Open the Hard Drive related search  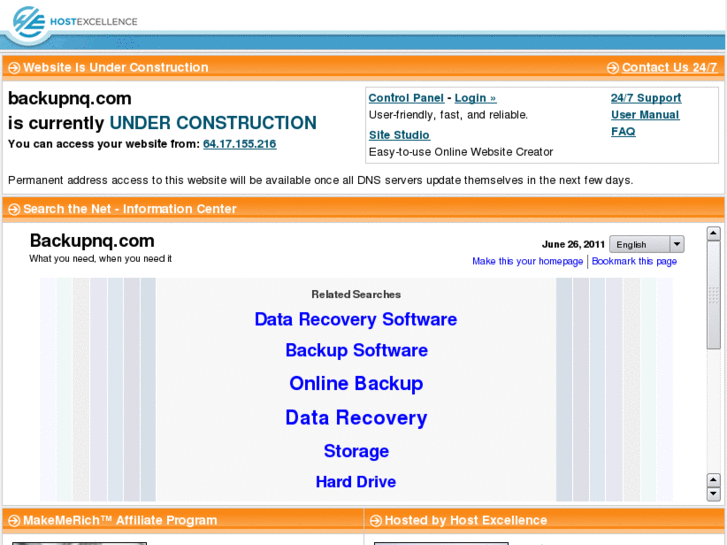click(x=356, y=481)
